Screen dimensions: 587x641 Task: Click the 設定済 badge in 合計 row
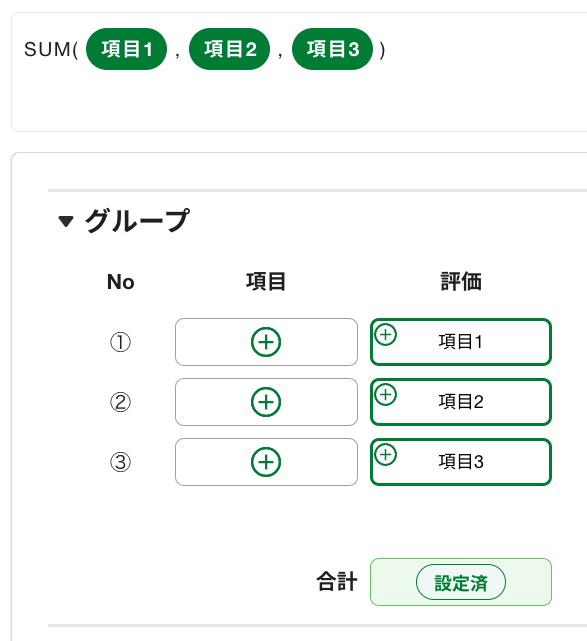point(461,582)
